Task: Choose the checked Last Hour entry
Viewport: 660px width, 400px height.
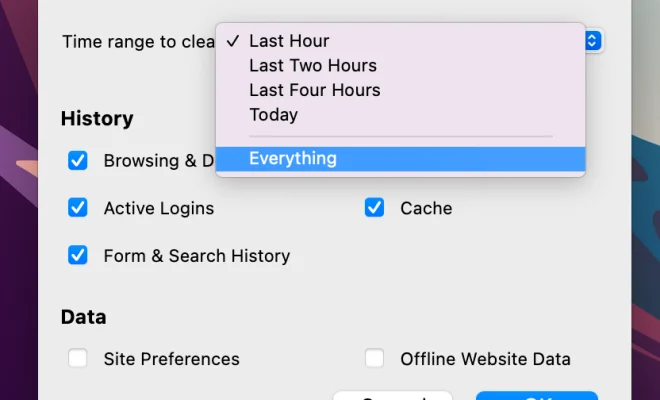Action: click(400, 41)
